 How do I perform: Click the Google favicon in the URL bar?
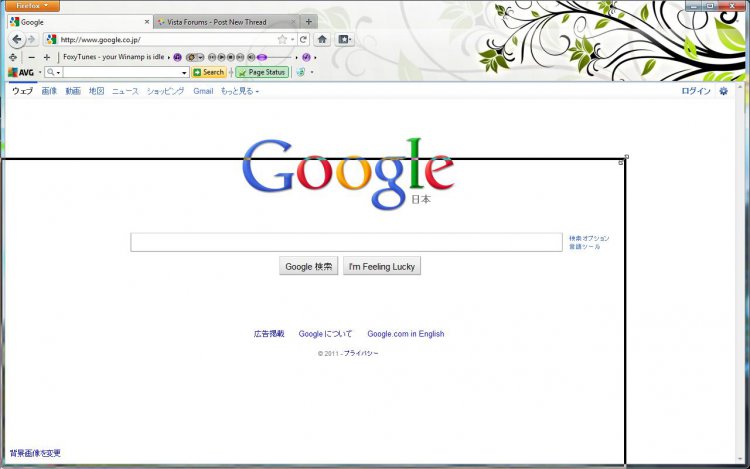[x=52, y=40]
